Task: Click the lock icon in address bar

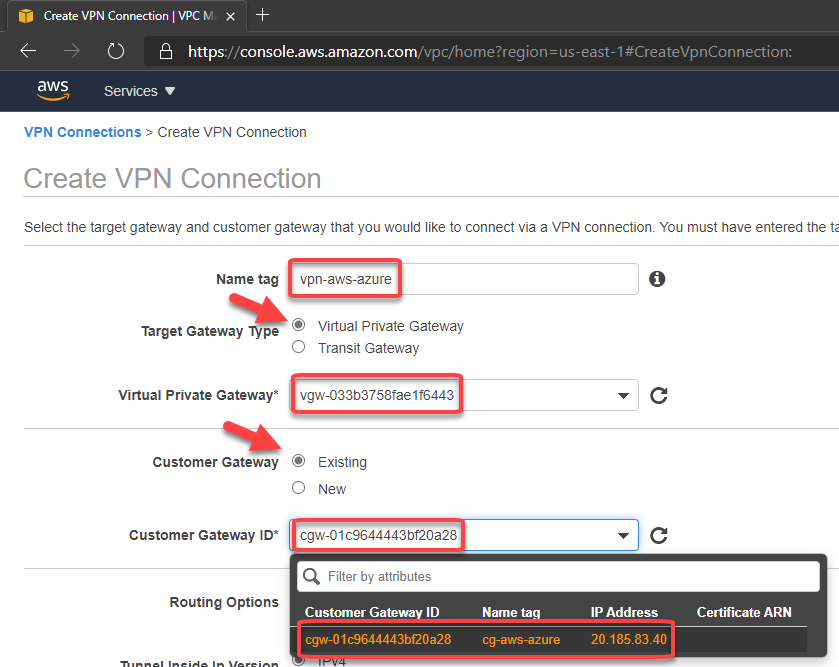Action: point(166,51)
